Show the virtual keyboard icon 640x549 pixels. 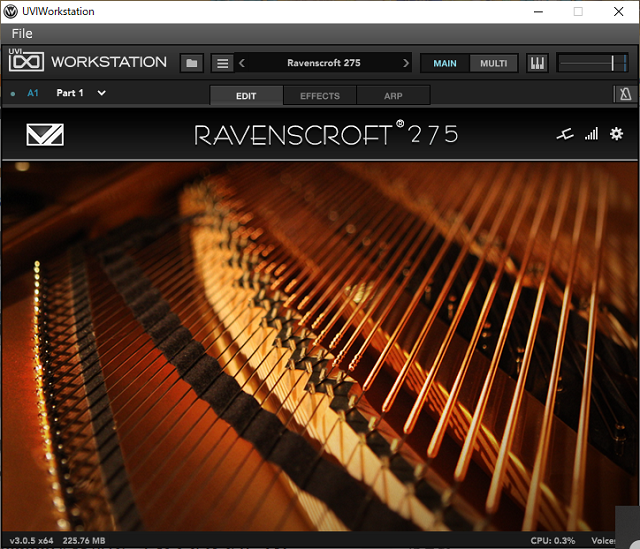tap(537, 63)
